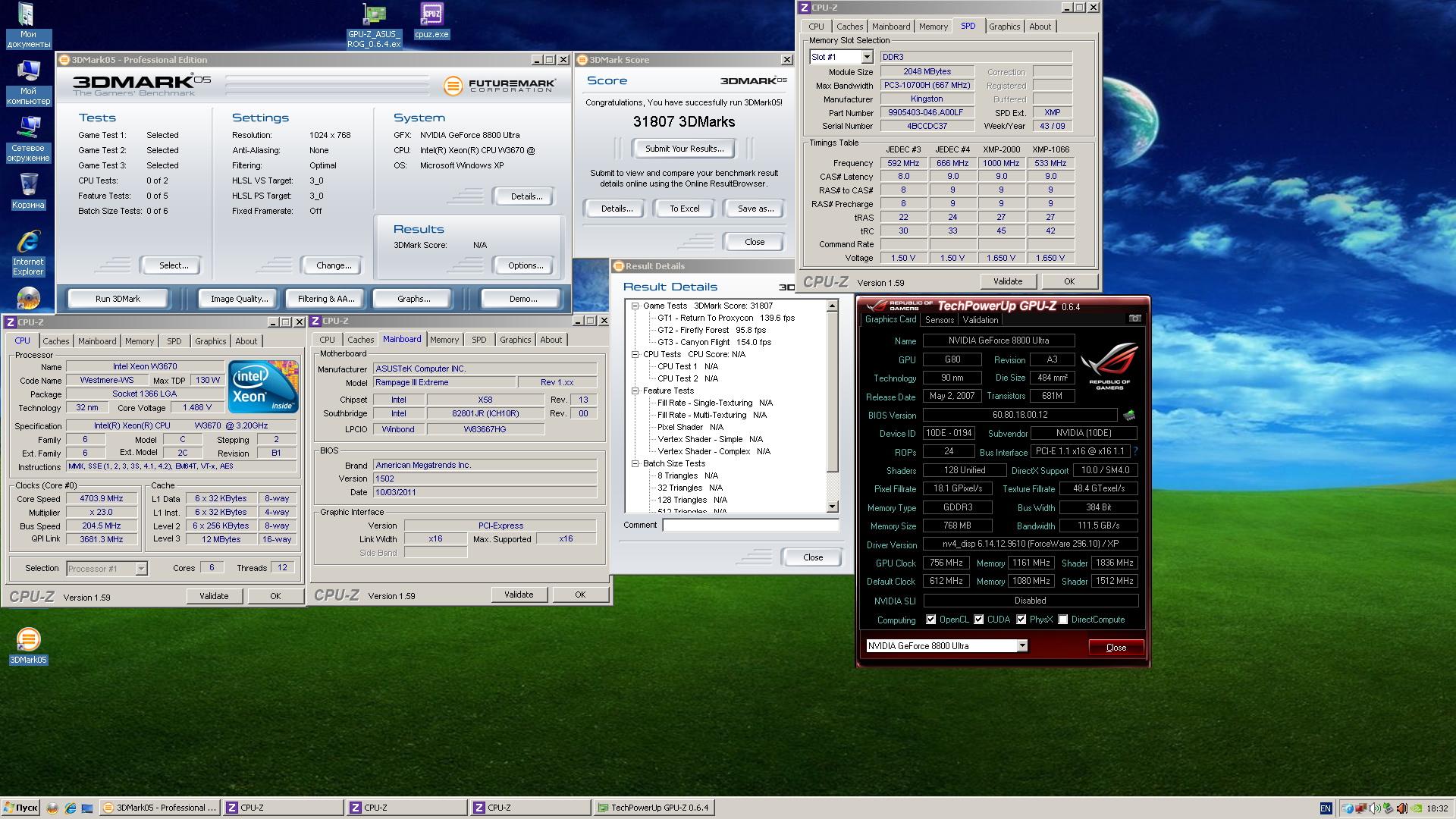Click the Result Details scroll down arrow
The image size is (1456, 819).
coord(832,507)
